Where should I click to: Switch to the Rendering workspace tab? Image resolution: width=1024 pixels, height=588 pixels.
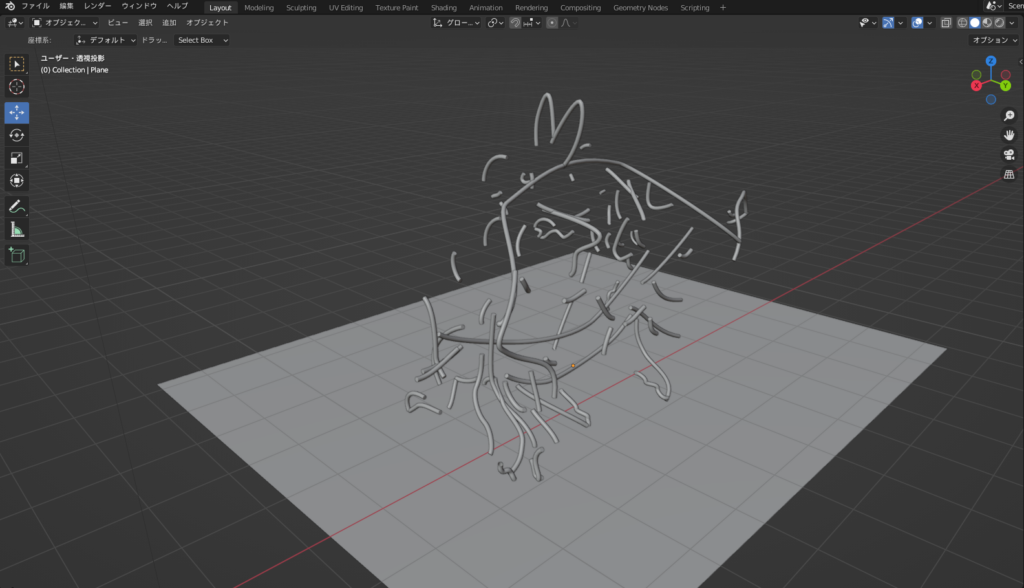(531, 8)
